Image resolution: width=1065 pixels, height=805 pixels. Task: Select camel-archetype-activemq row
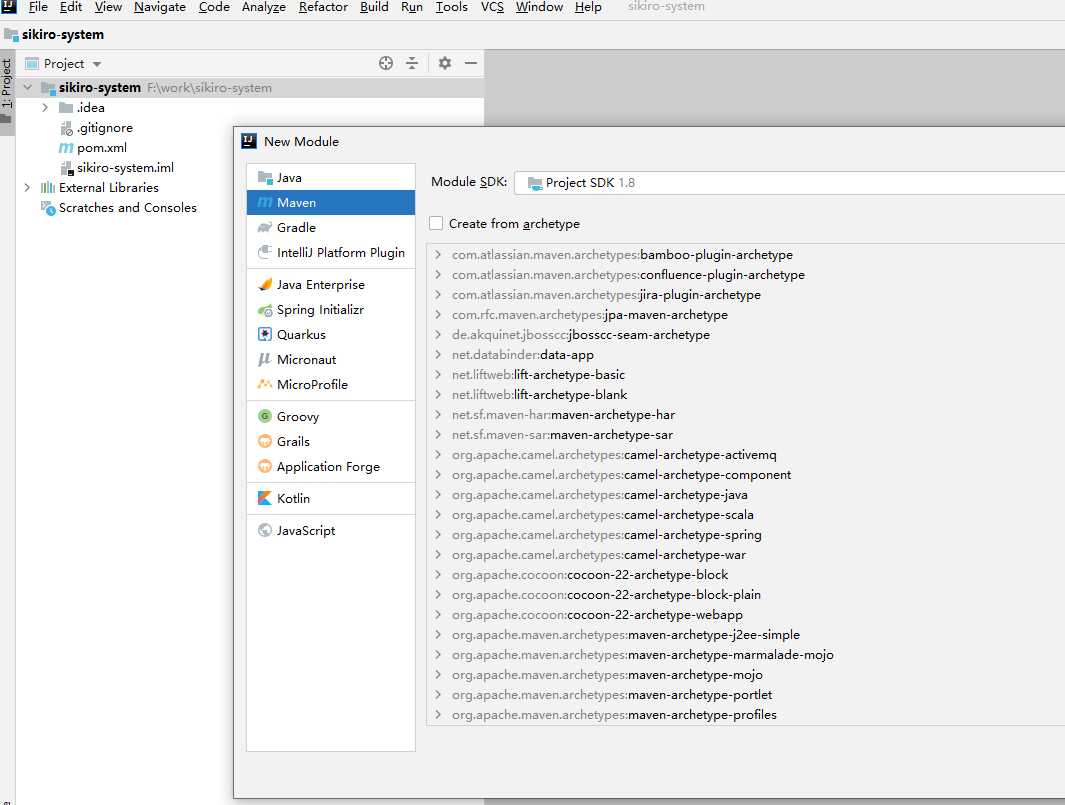(x=745, y=454)
